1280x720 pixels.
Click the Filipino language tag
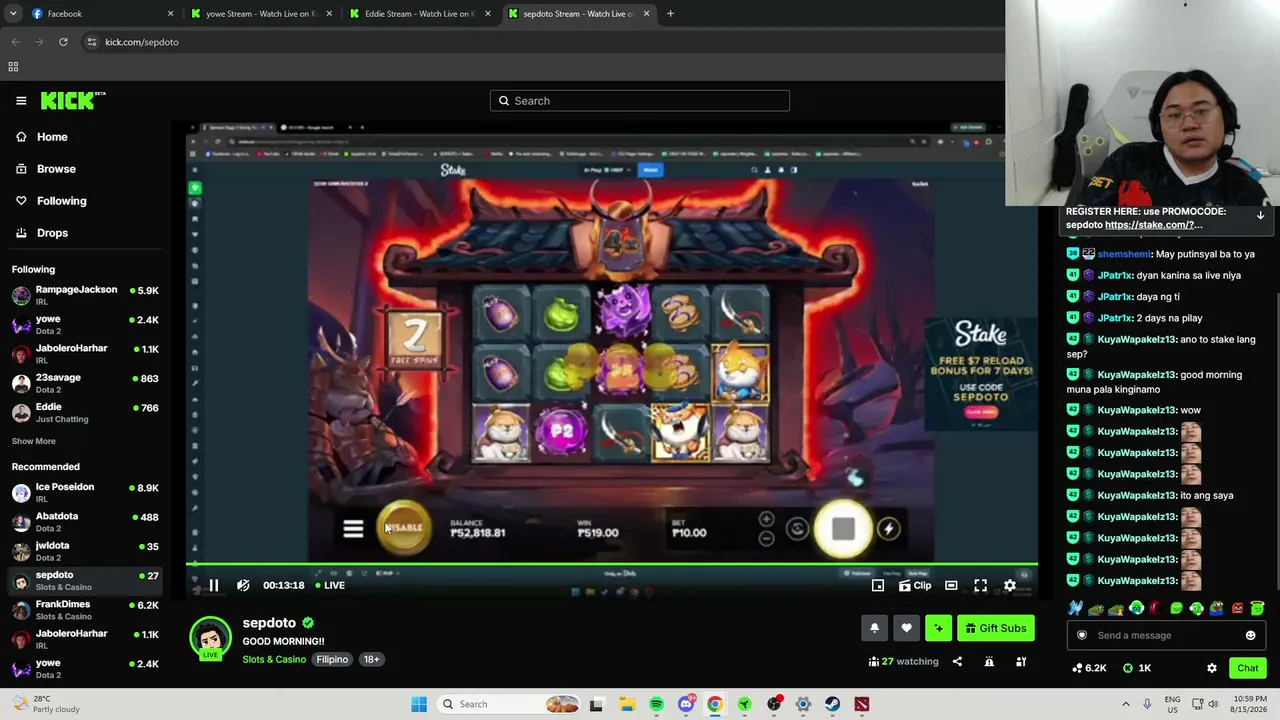pos(332,660)
